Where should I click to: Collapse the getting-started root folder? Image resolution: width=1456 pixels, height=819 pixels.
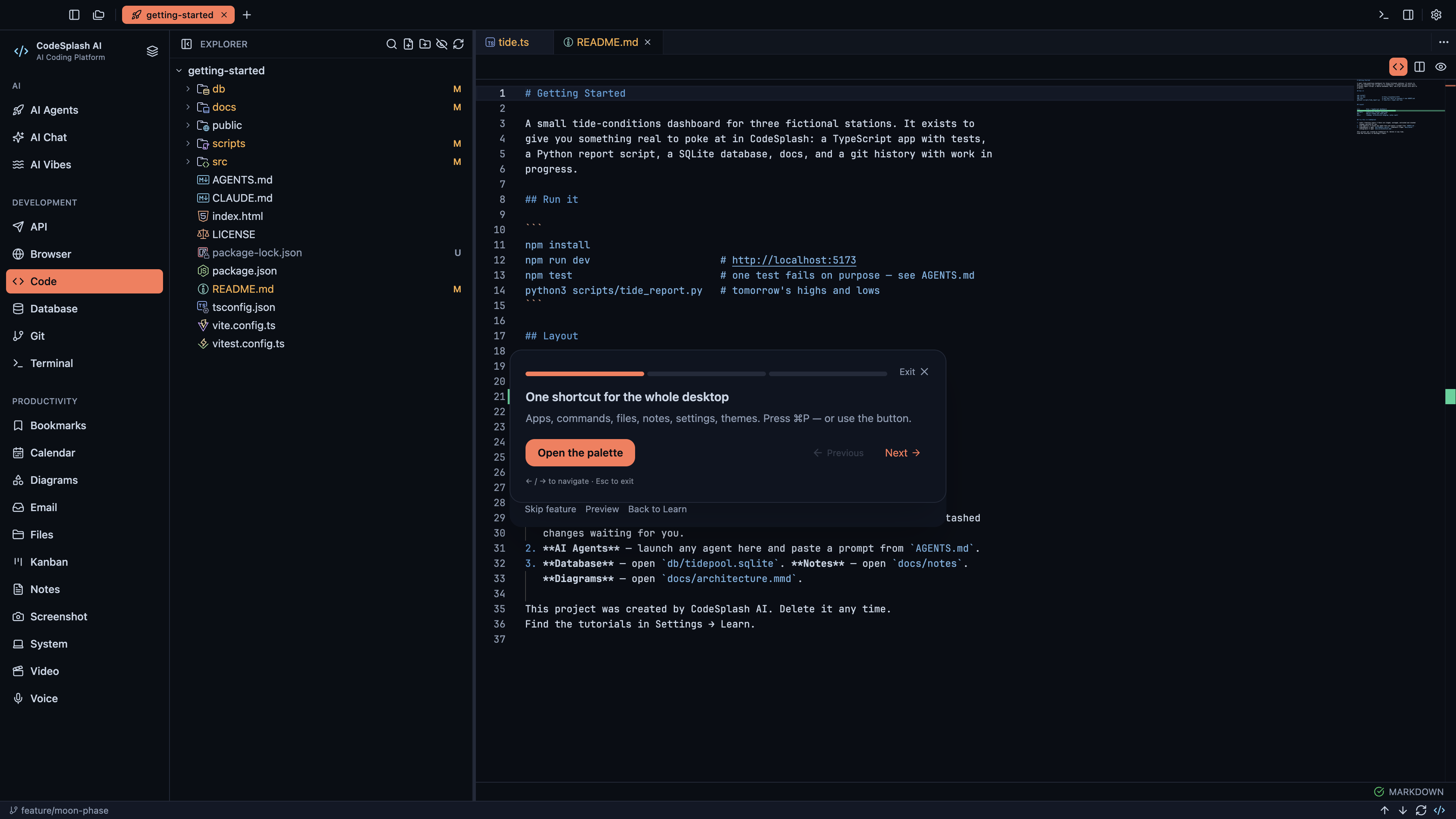tap(179, 71)
